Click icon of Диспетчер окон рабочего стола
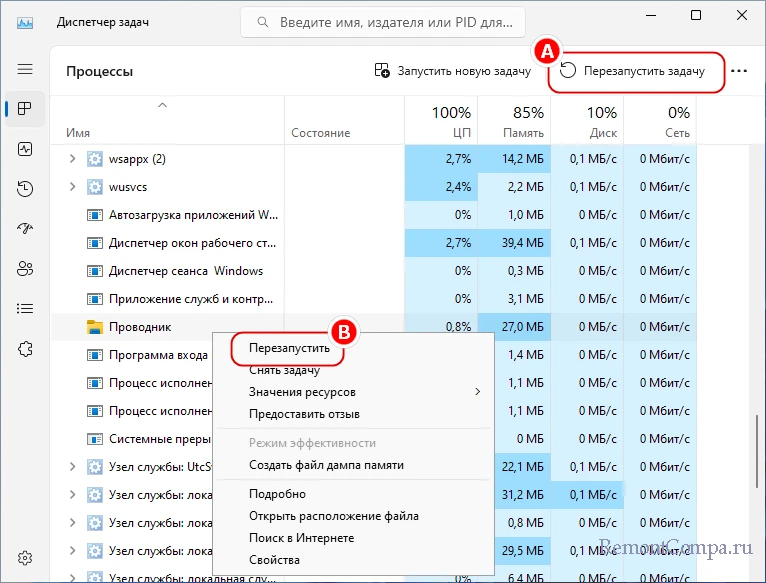The height and width of the screenshot is (583, 766). click(95, 243)
